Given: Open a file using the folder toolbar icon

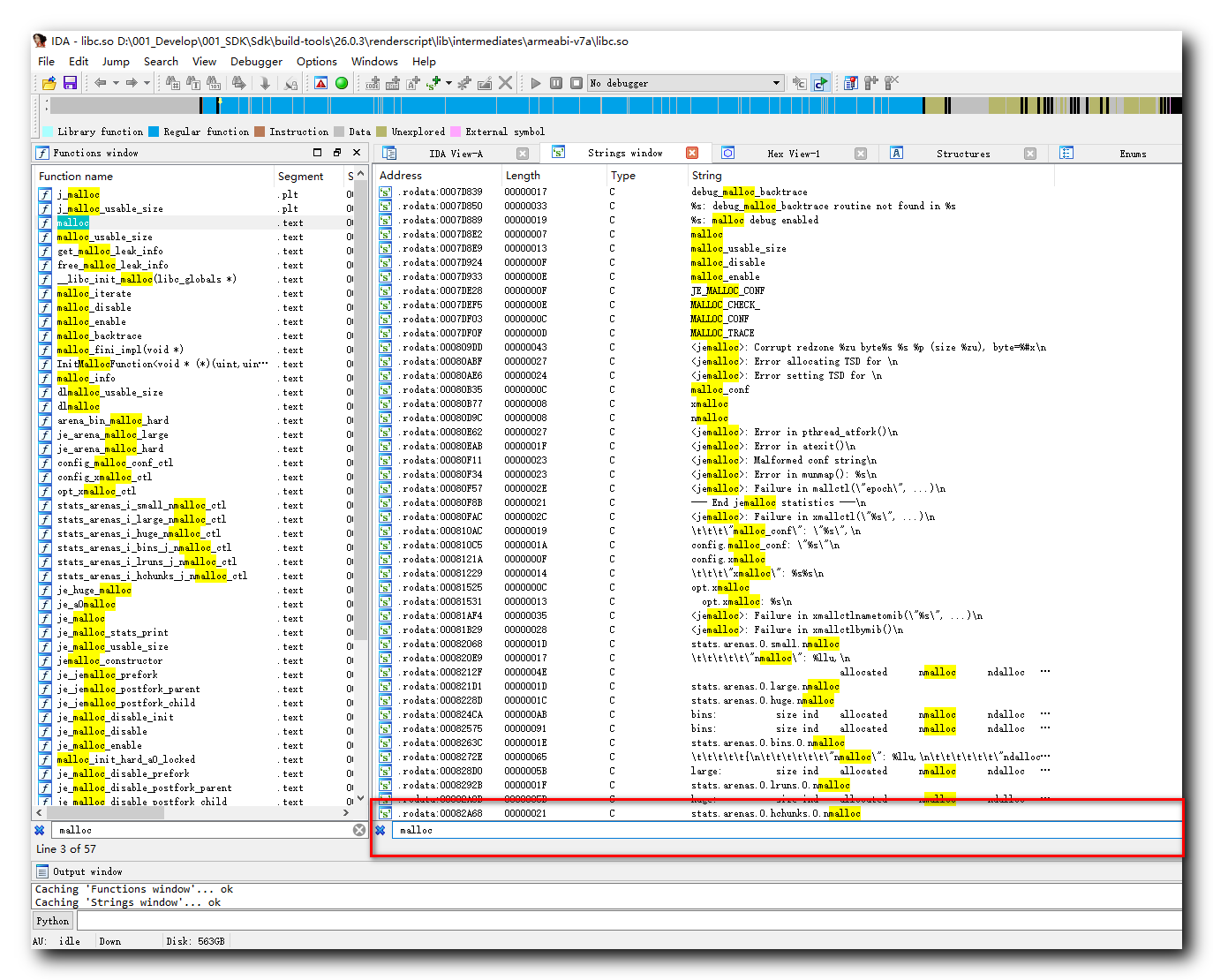Looking at the screenshot, I should pyautogui.click(x=49, y=82).
